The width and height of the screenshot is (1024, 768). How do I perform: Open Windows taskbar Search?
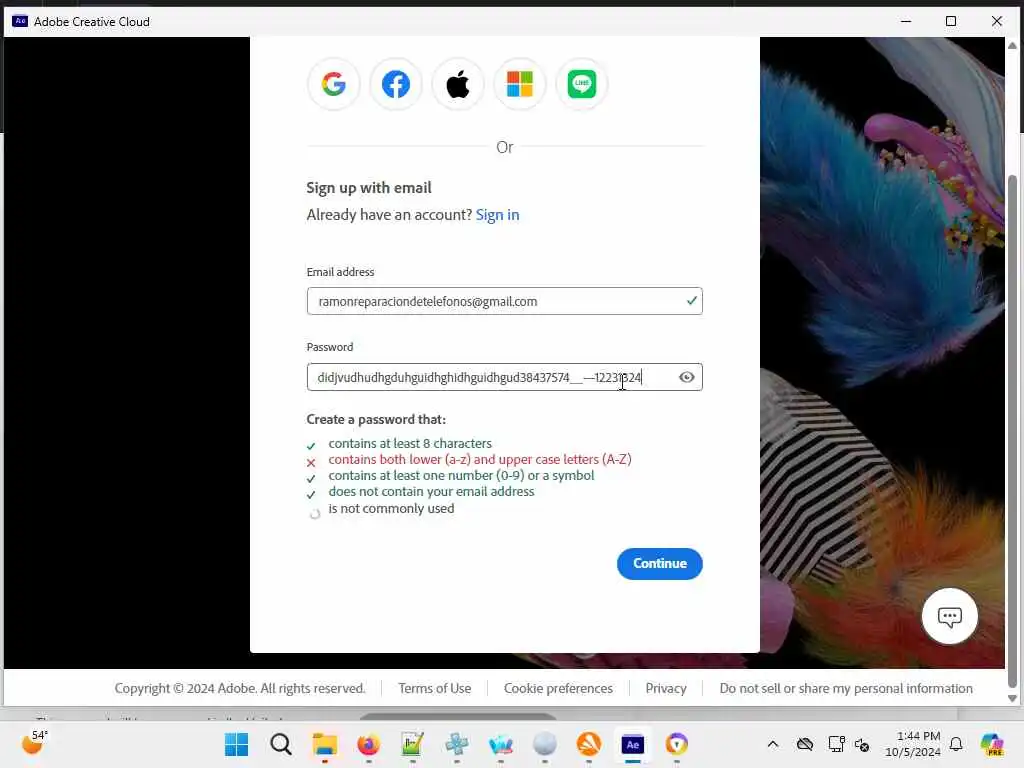click(x=281, y=744)
